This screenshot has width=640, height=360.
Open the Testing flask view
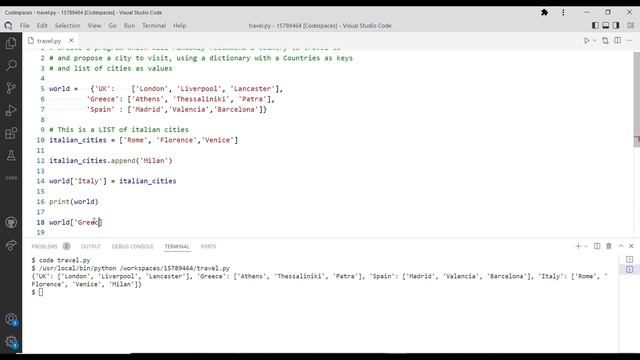coord(11,155)
